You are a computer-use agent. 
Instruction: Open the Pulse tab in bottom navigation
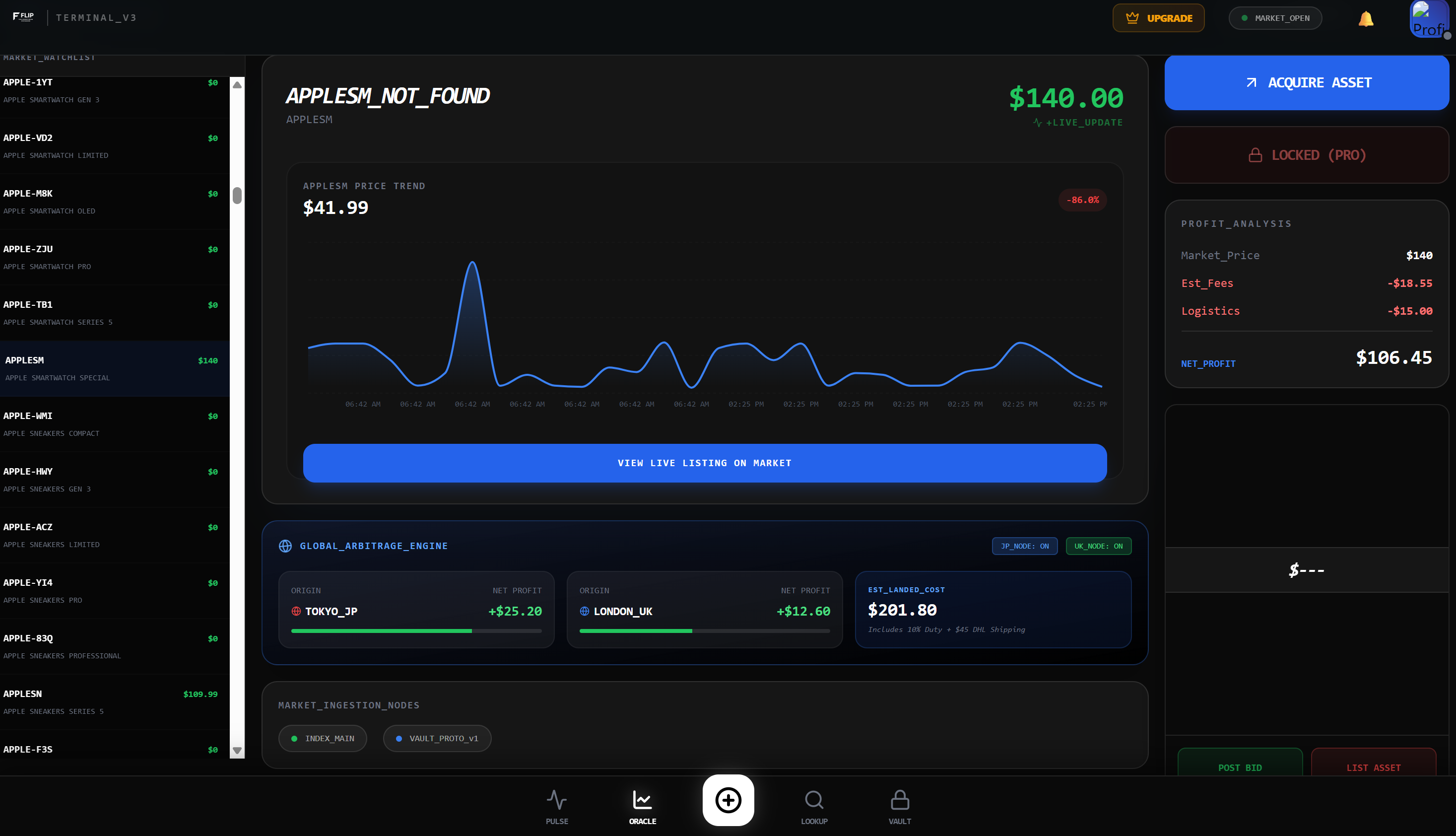tap(556, 804)
